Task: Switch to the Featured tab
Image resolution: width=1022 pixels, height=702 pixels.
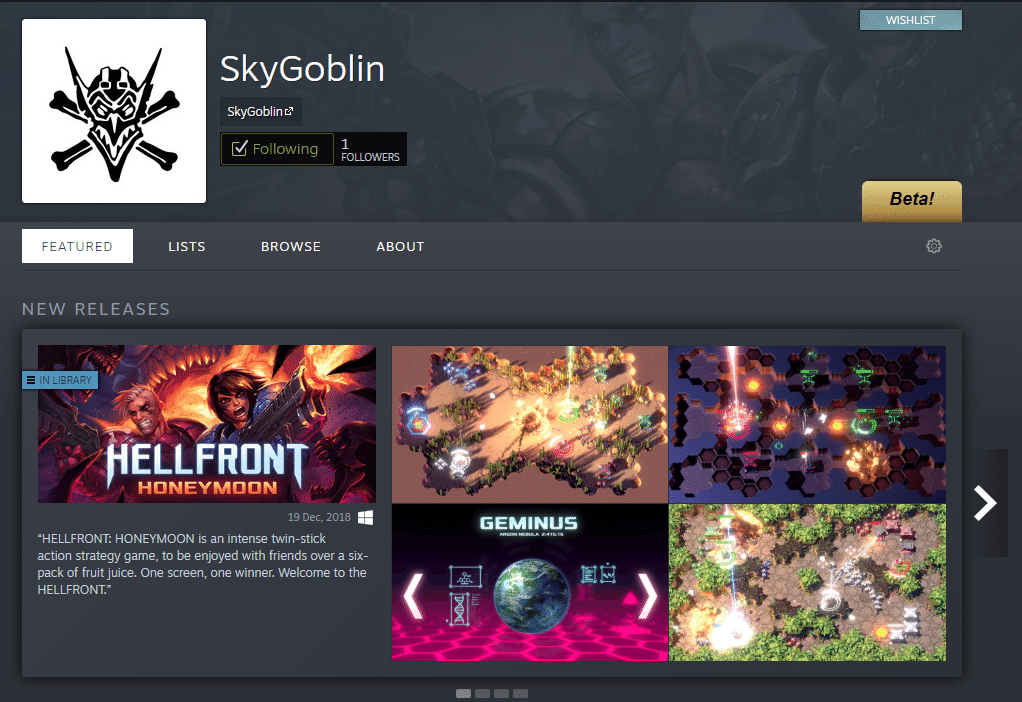Action: pyautogui.click(x=78, y=246)
